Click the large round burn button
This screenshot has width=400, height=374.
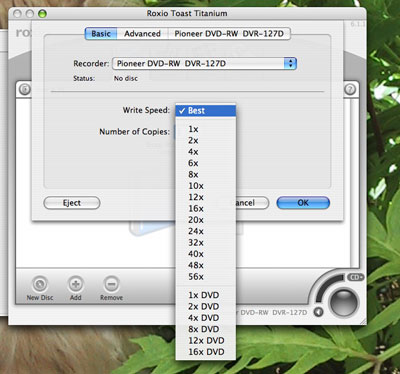(x=343, y=303)
